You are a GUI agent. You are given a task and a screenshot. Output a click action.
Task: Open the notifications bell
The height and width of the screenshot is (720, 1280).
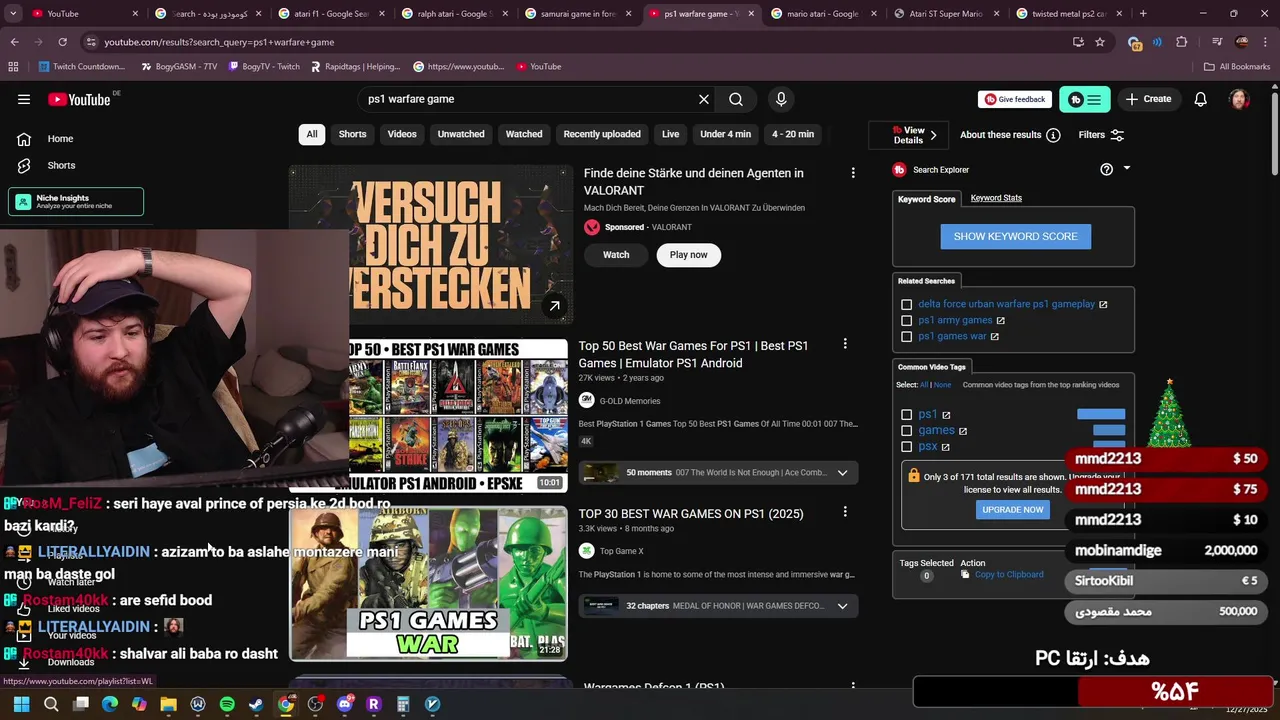[1201, 99]
